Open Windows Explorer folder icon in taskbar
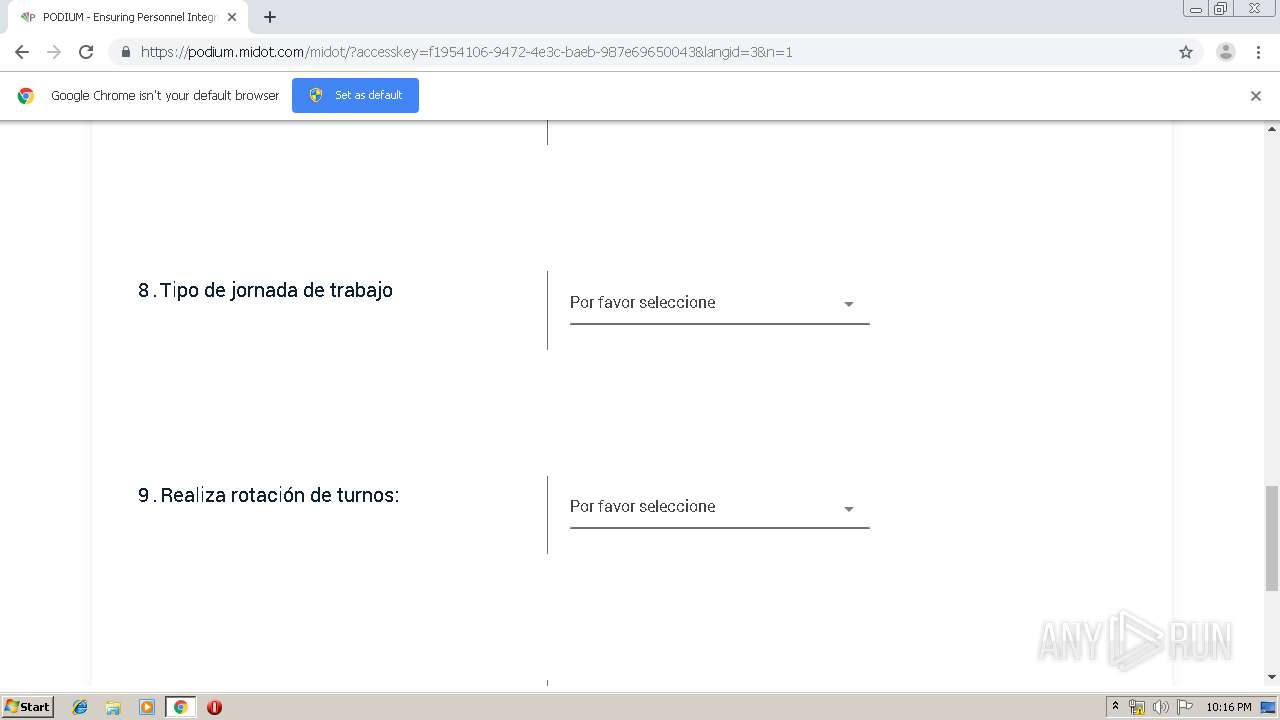This screenshot has height=720, width=1280. click(113, 707)
